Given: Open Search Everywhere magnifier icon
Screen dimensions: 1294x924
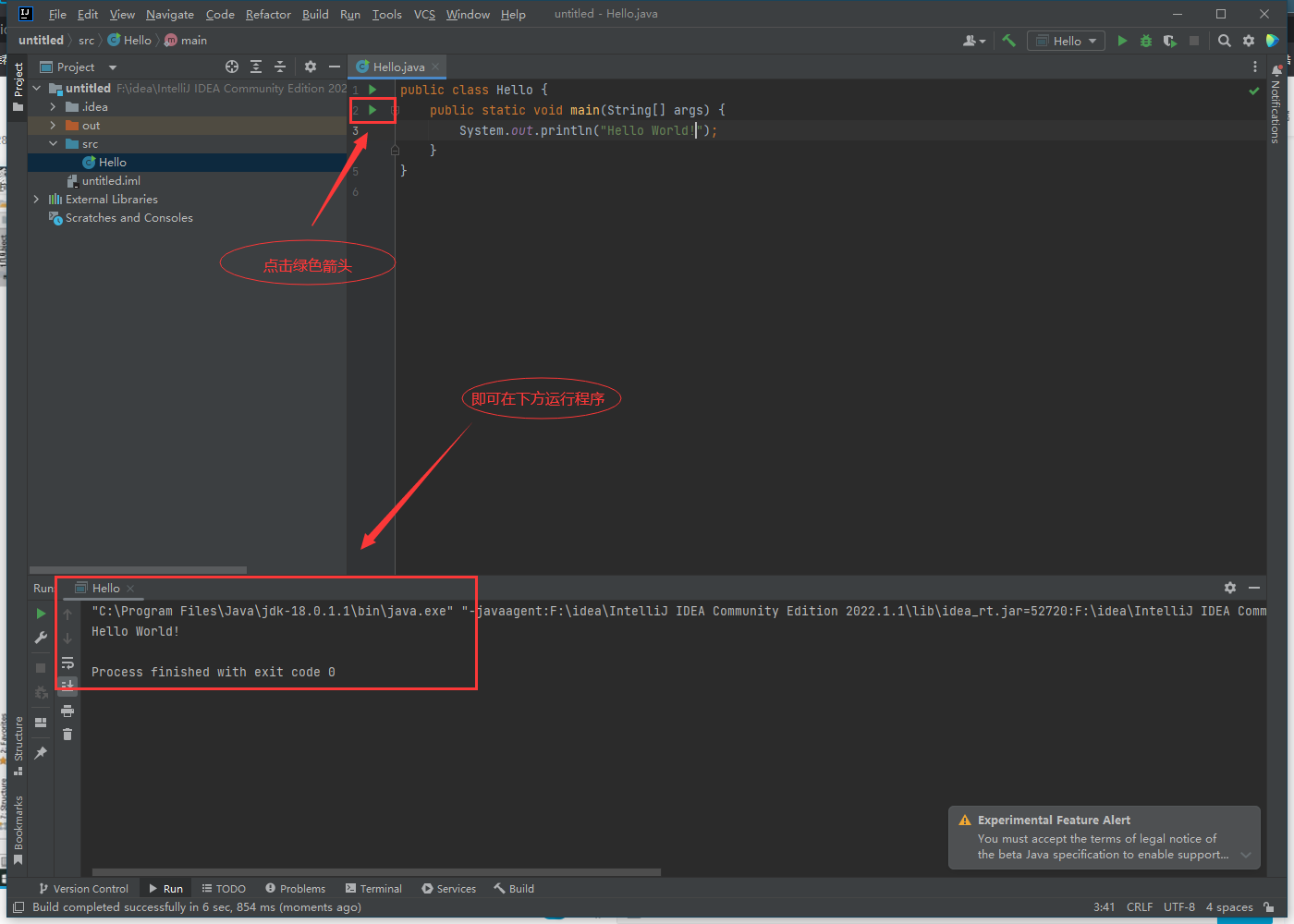Looking at the screenshot, I should pyautogui.click(x=1225, y=41).
